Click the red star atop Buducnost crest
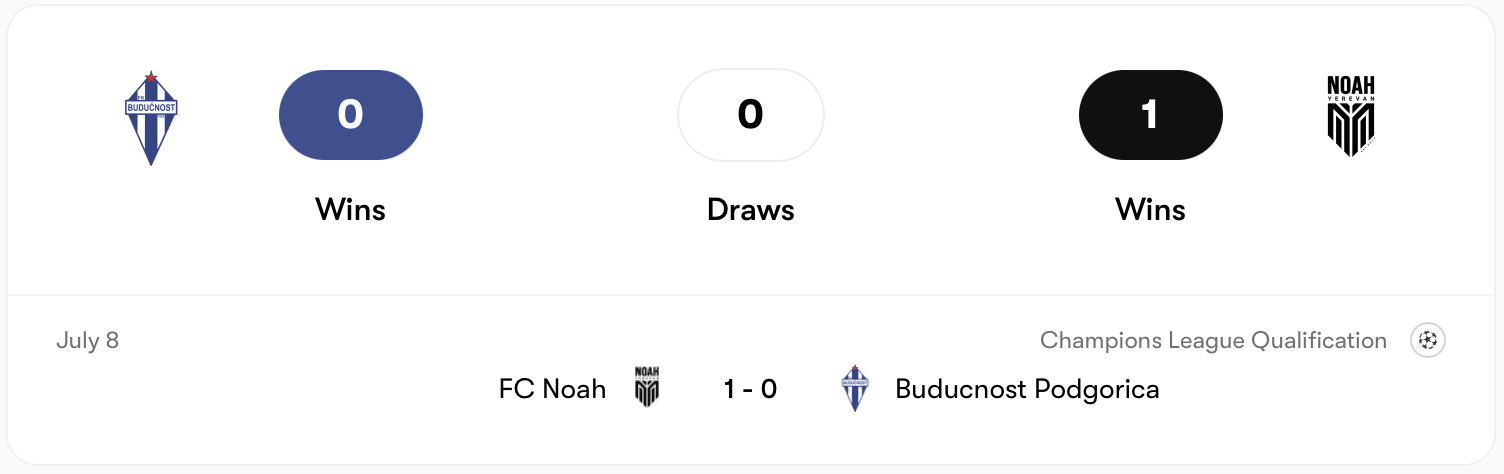The height and width of the screenshot is (474, 1504). [x=151, y=77]
